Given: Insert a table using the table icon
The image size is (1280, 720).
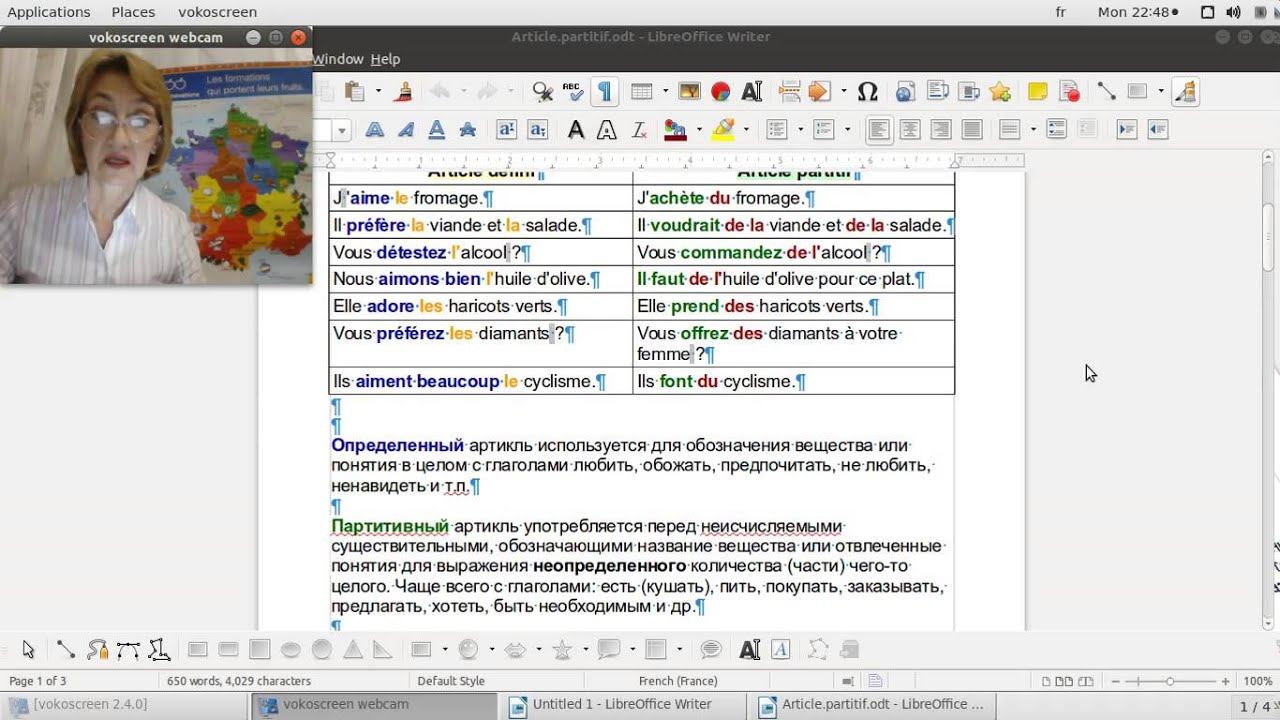Looking at the screenshot, I should (641, 92).
